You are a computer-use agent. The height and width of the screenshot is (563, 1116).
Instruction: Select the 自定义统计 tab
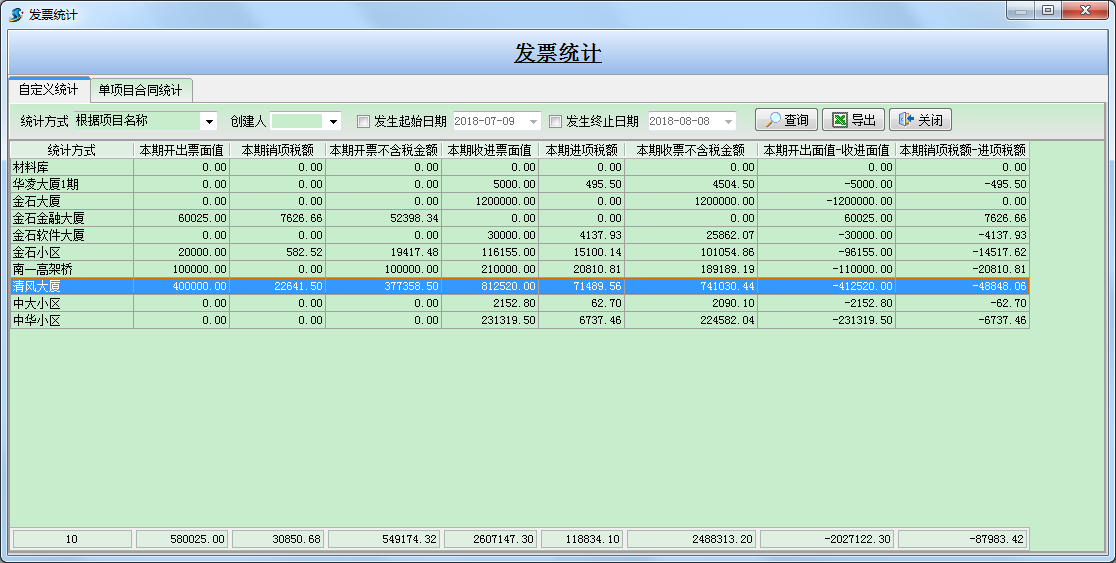tap(48, 89)
